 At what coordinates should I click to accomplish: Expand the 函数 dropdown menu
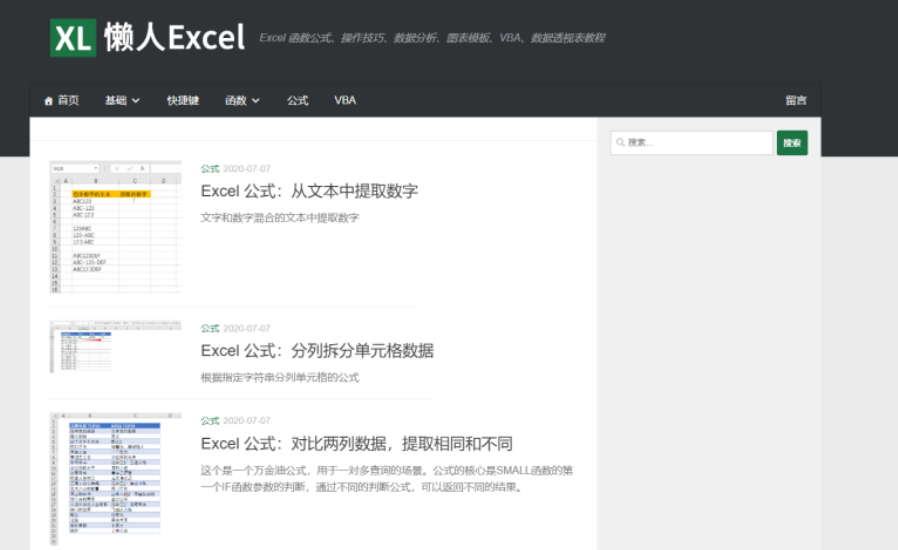pyautogui.click(x=242, y=100)
